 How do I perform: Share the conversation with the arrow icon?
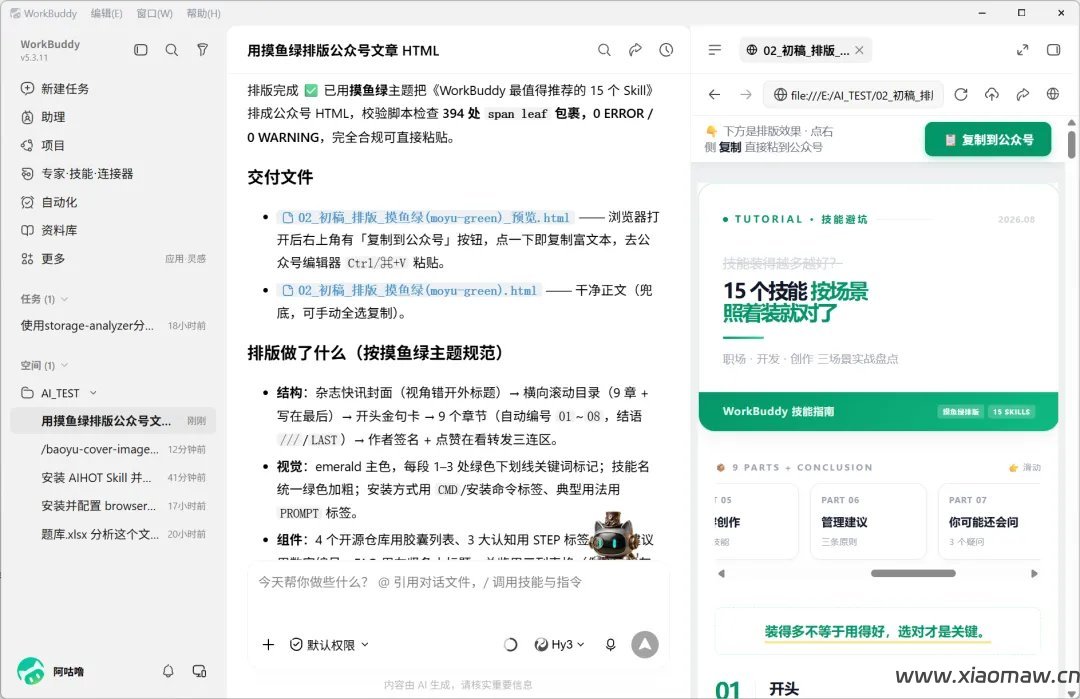(x=635, y=50)
